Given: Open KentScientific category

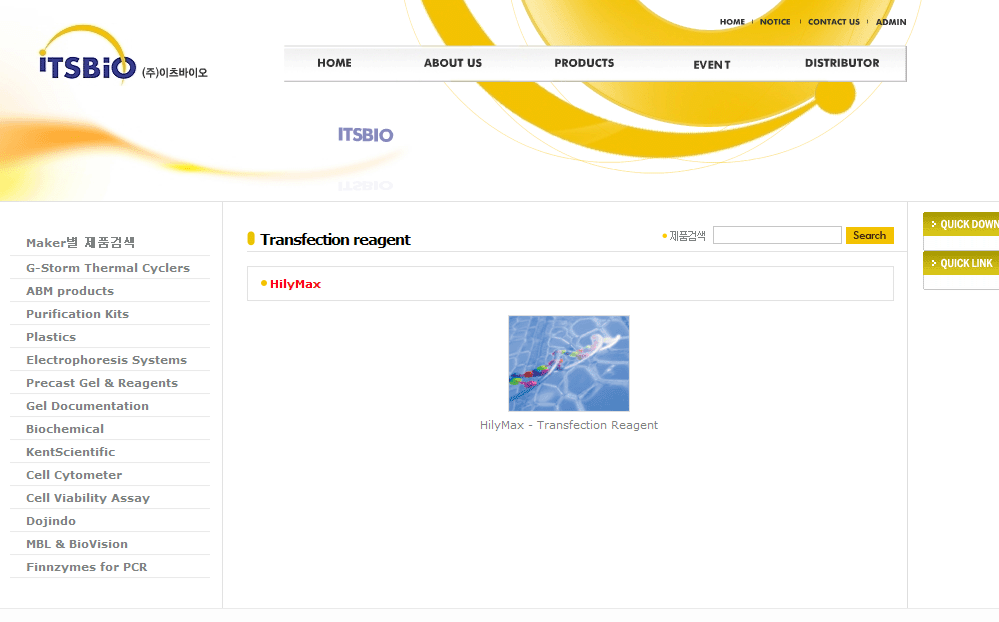Looking at the screenshot, I should coord(71,452).
